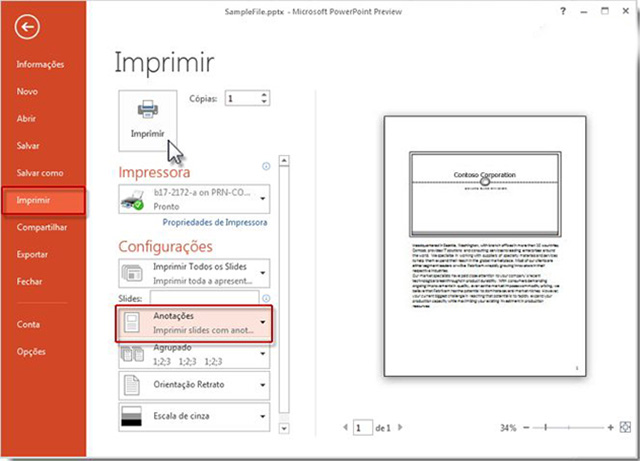The height and width of the screenshot is (461, 640).
Task: Open the Anotações layout dropdown
Action: (194, 323)
